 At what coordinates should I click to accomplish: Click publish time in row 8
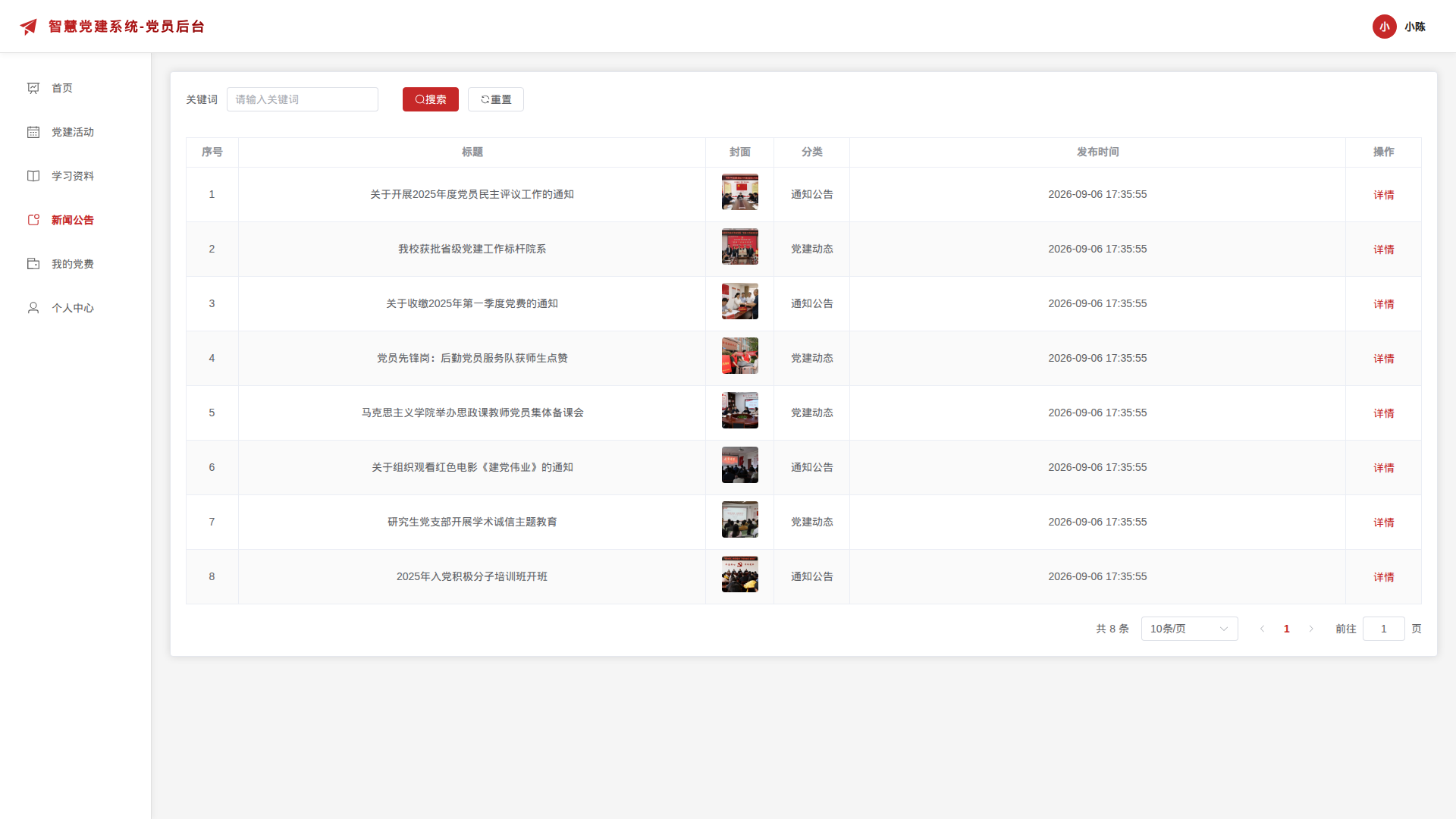click(1098, 576)
